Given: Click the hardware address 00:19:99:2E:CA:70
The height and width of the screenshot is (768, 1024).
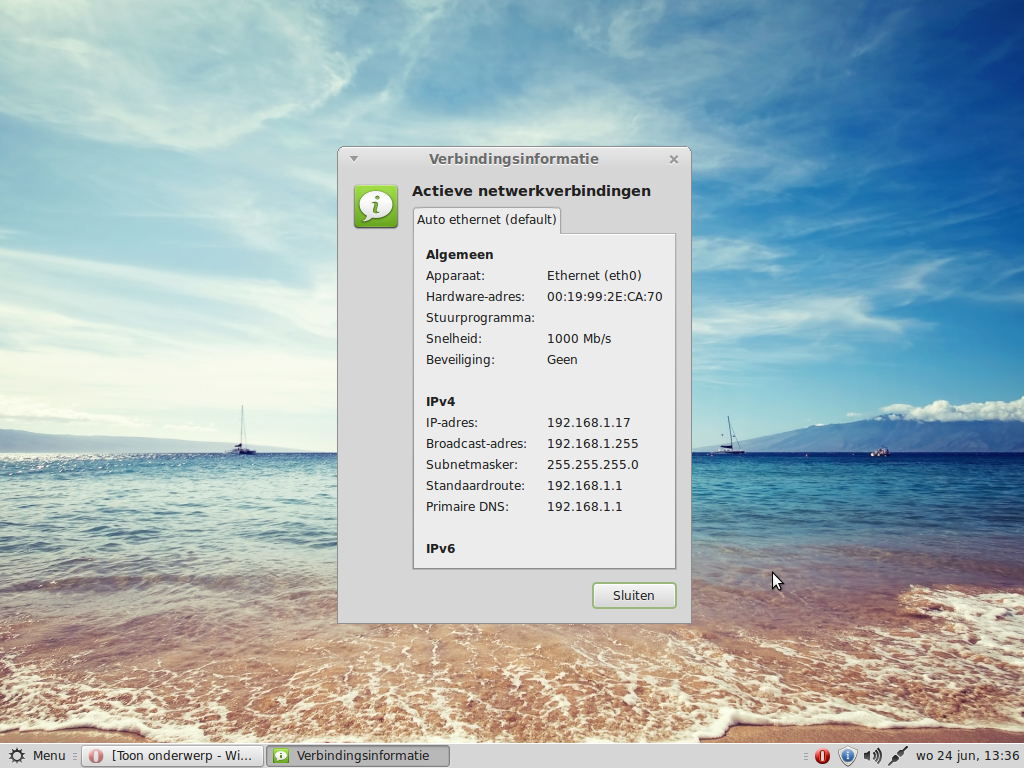Looking at the screenshot, I should [604, 297].
